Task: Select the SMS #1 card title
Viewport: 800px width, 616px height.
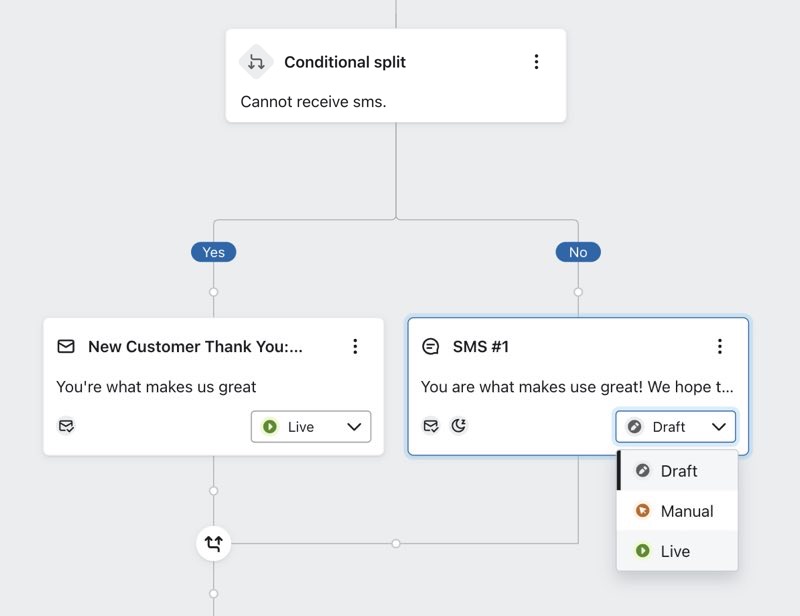Action: [481, 346]
